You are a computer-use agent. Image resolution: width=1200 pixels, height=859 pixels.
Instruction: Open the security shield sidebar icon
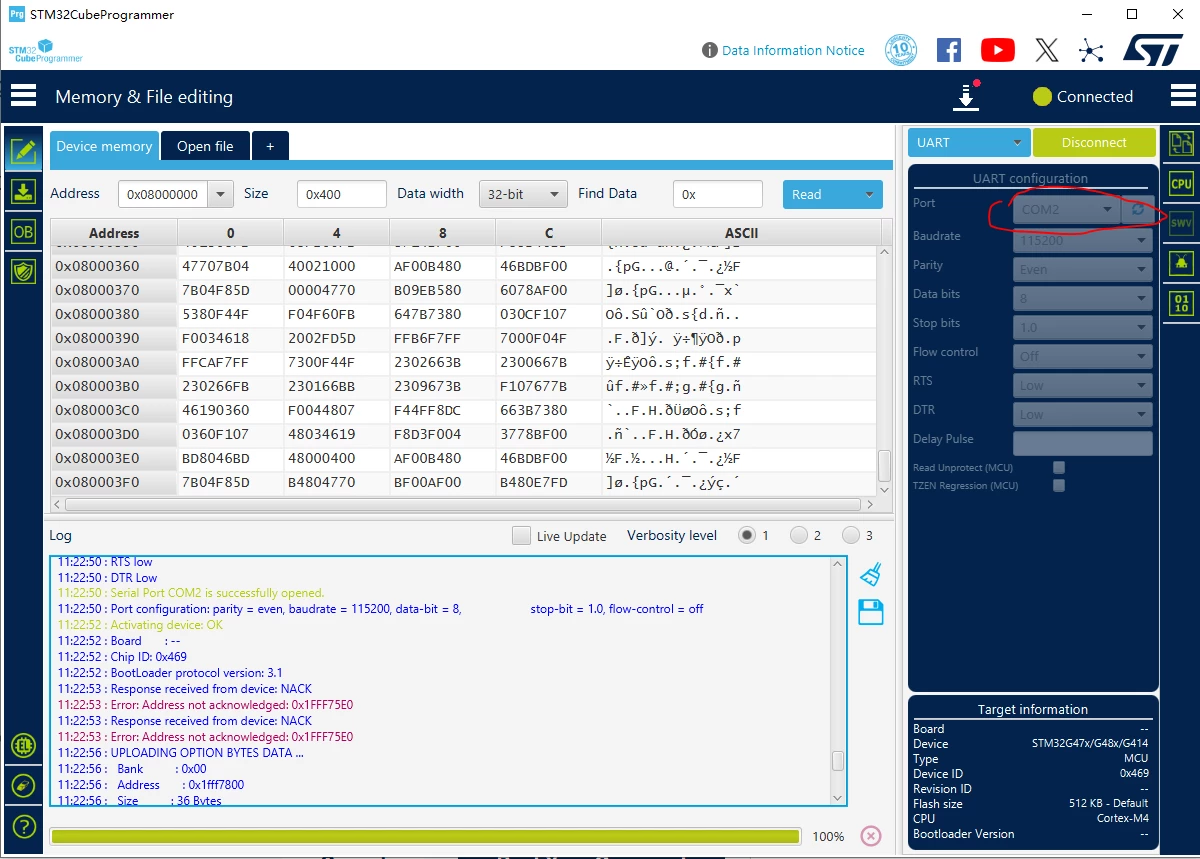pyautogui.click(x=23, y=270)
